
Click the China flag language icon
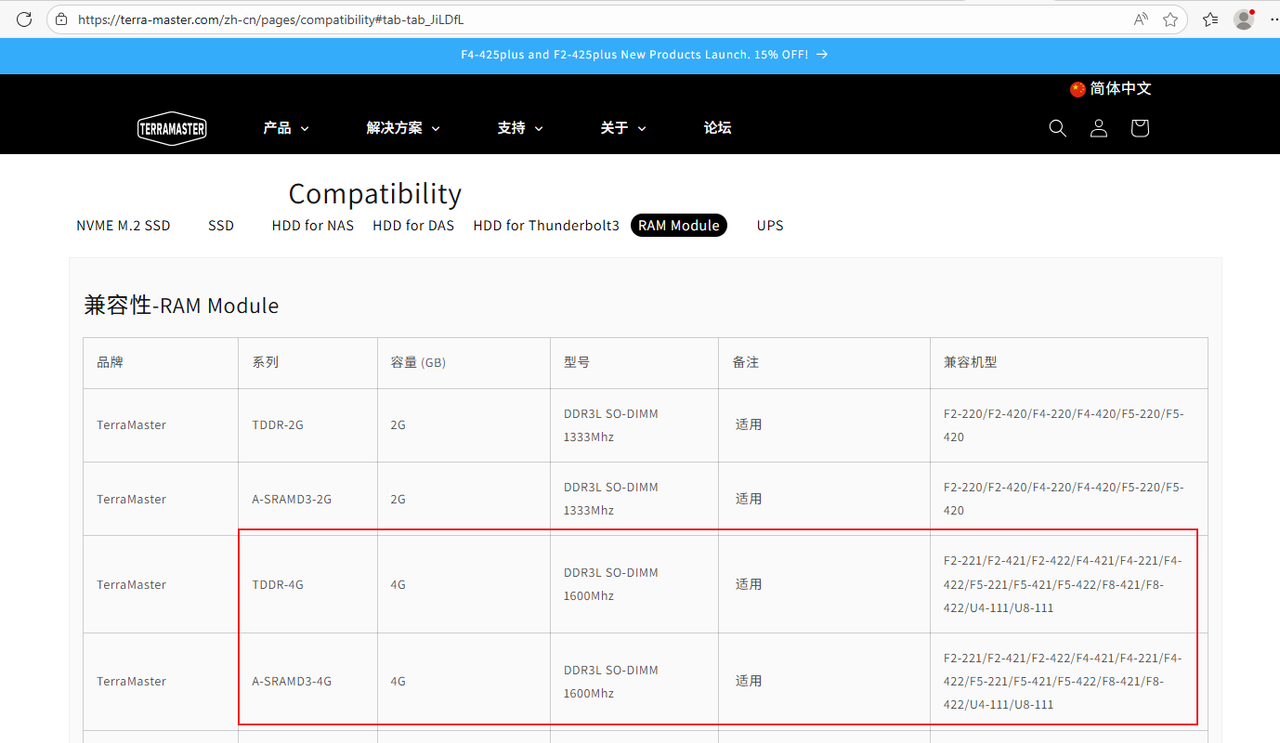click(x=1077, y=89)
